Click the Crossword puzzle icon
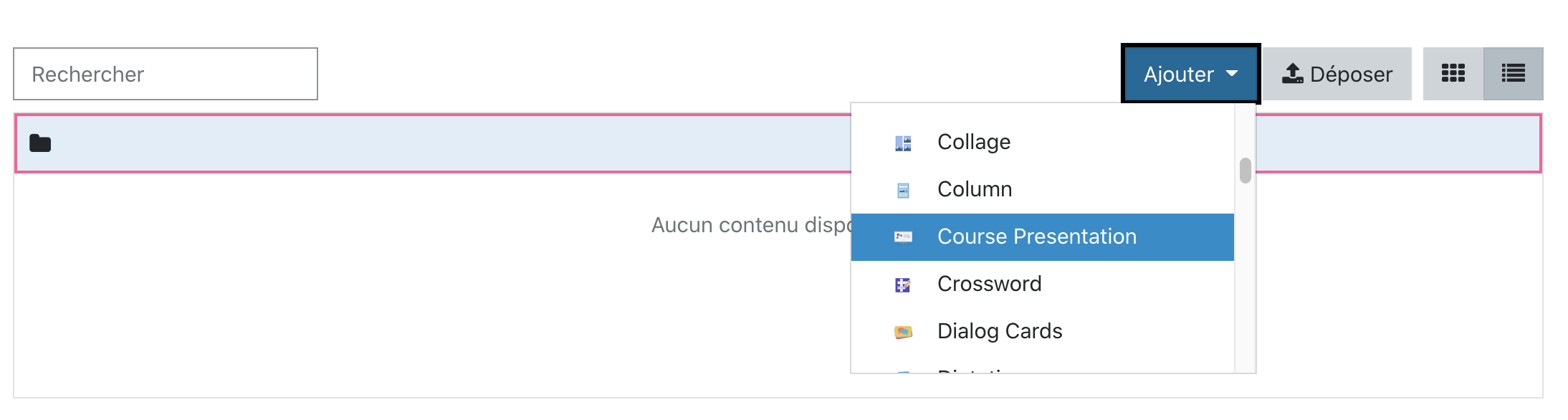 [x=903, y=285]
